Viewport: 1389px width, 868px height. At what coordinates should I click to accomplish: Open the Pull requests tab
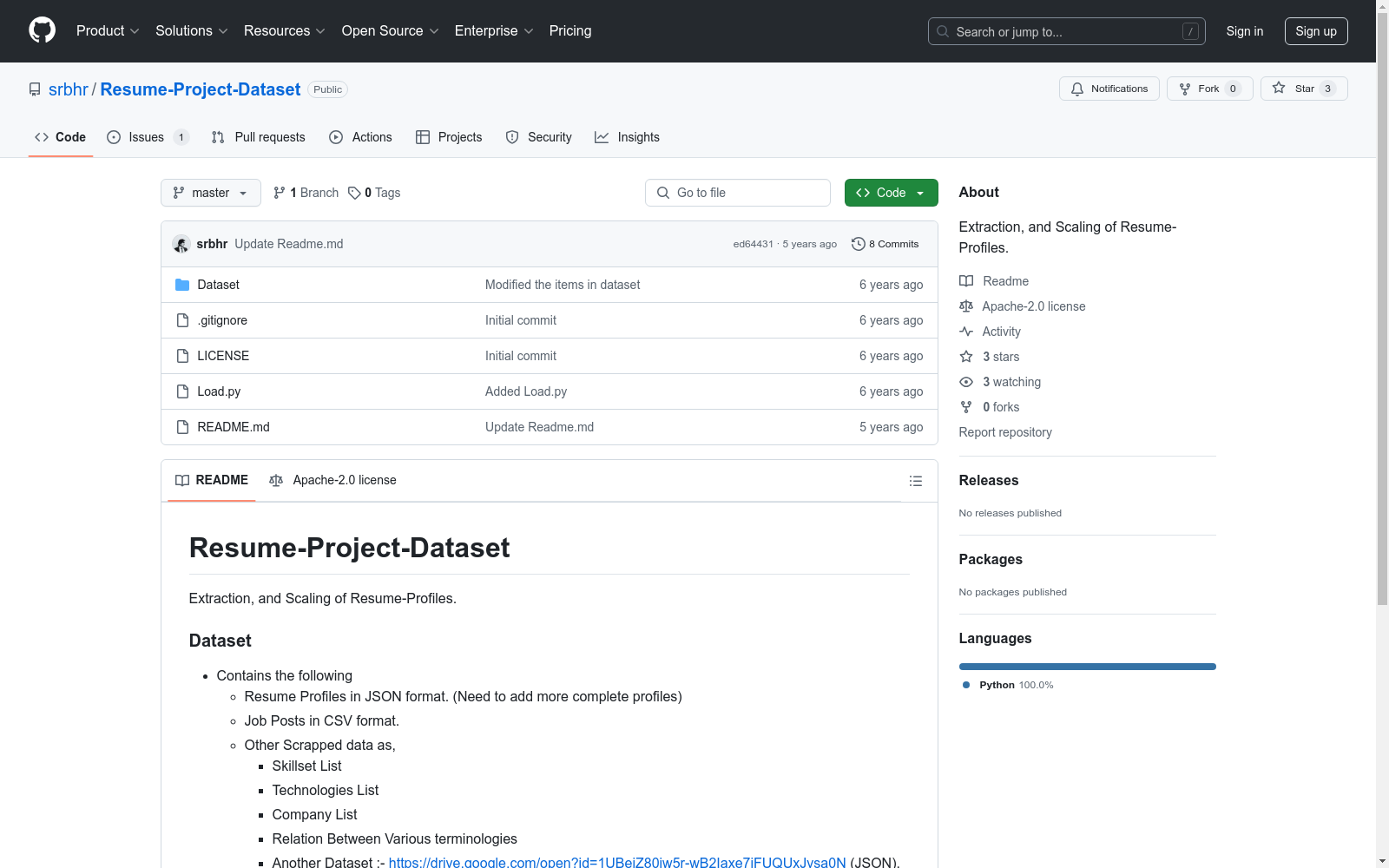tap(259, 137)
